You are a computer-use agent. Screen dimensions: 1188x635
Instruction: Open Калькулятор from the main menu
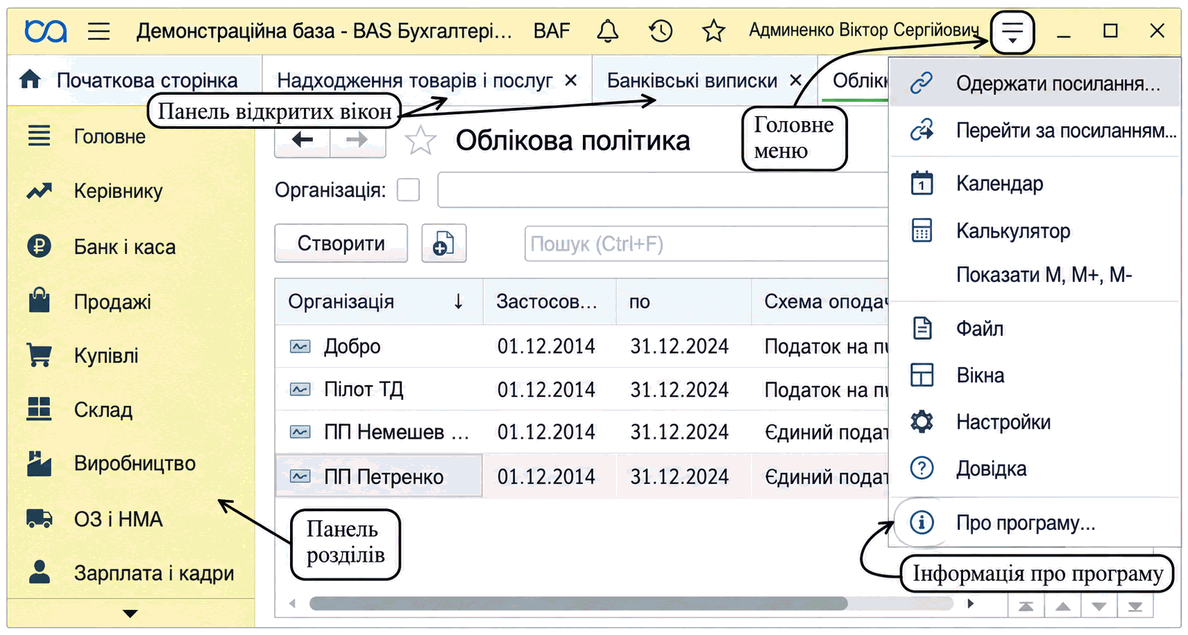pos(1034,230)
